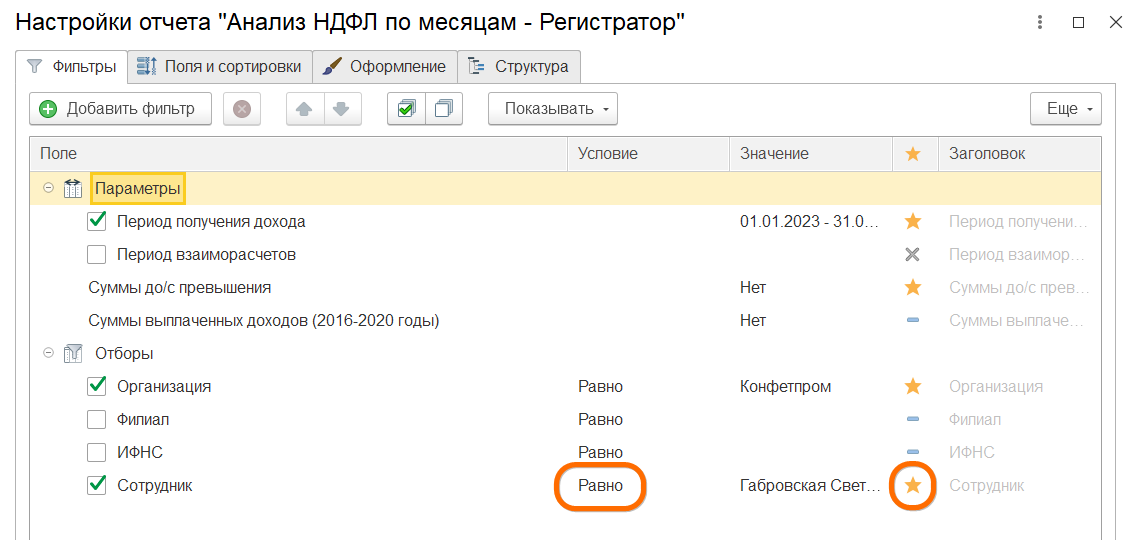Switch to Поля и сортировки tab
Image resolution: width=1140 pixels, height=540 pixels.
(220, 67)
